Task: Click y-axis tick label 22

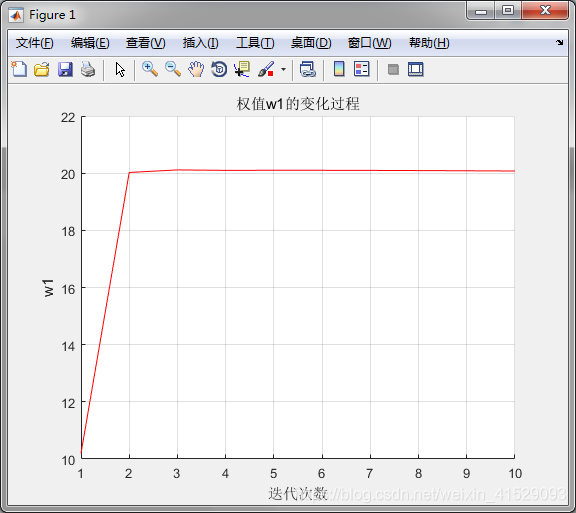Action: [68, 118]
